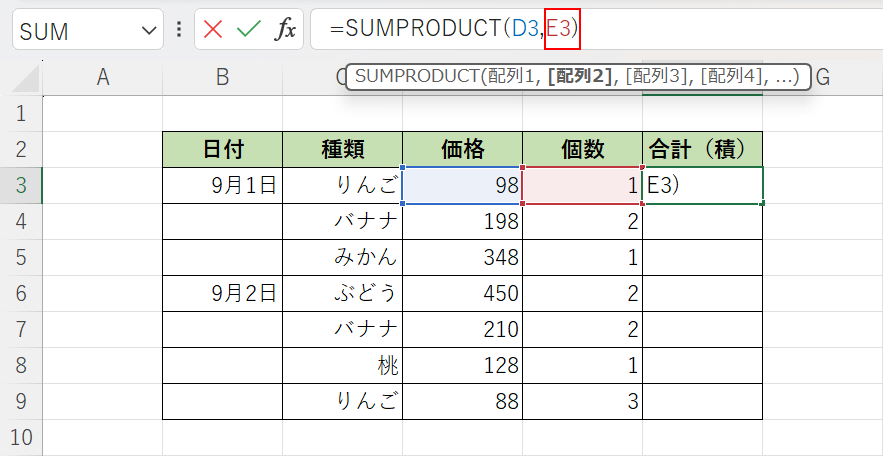Select row 3 header

pyautogui.click(x=20, y=186)
